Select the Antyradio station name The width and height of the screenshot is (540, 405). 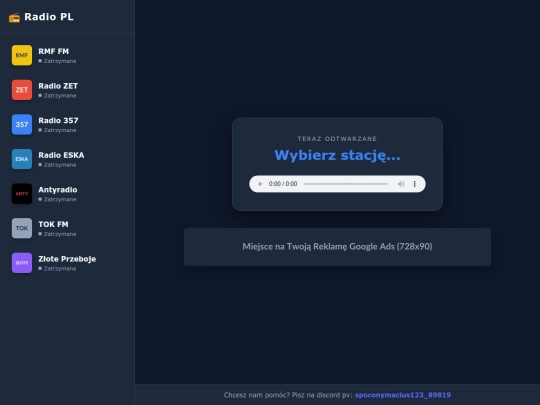tap(58, 190)
